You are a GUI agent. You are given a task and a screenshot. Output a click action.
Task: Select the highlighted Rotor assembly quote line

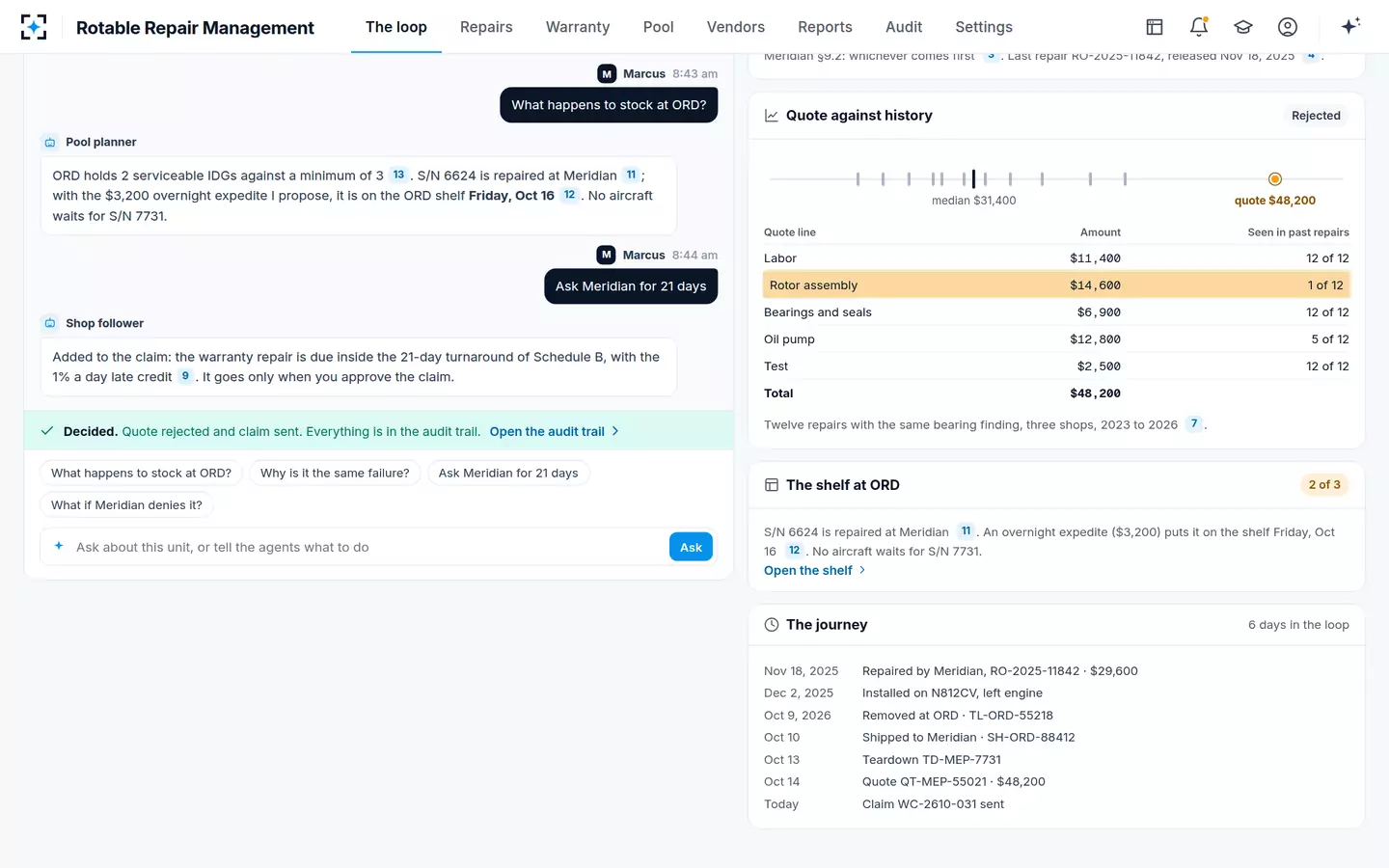tap(1056, 285)
